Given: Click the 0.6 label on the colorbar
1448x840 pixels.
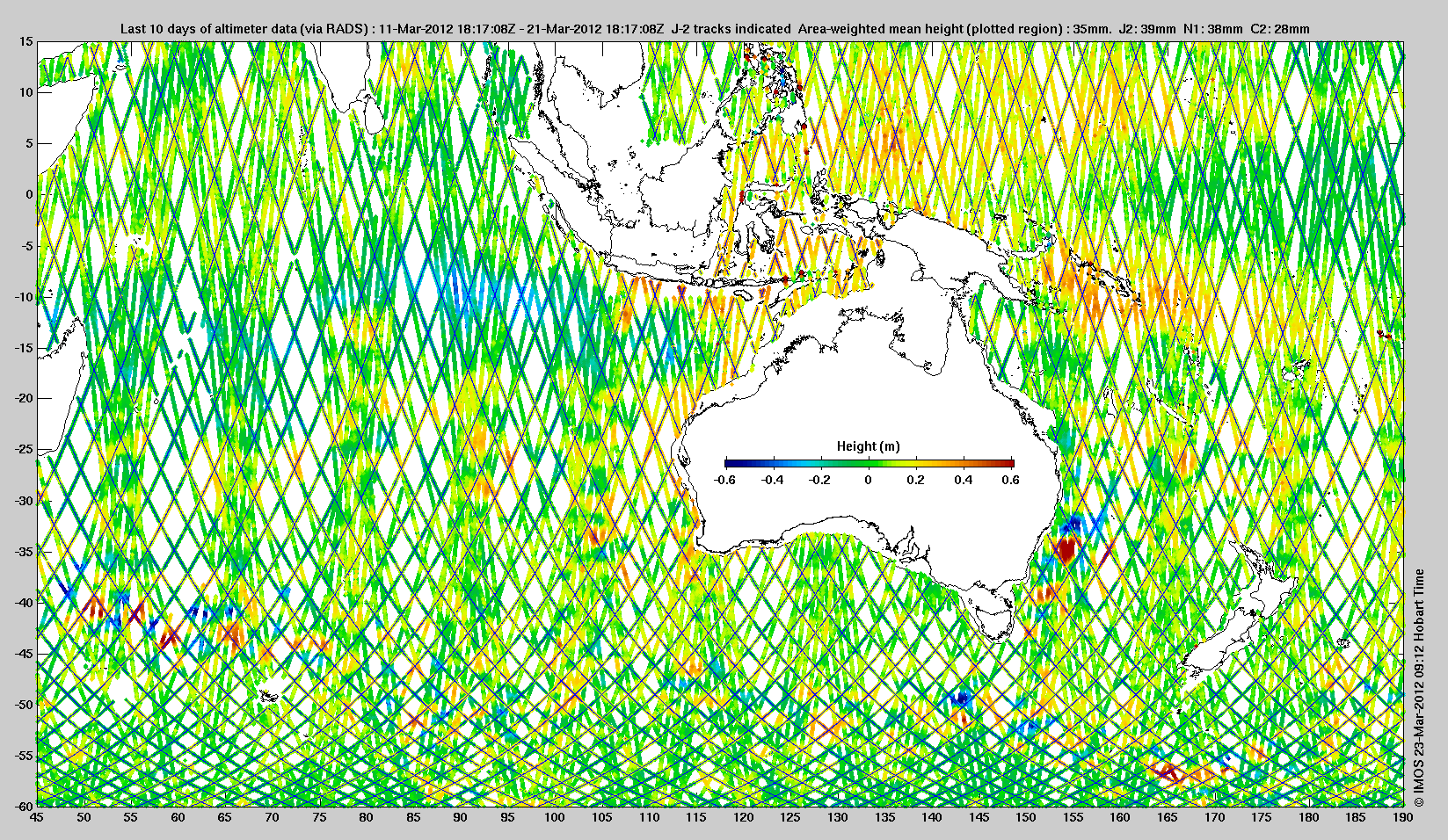Looking at the screenshot, I should [x=1011, y=480].
